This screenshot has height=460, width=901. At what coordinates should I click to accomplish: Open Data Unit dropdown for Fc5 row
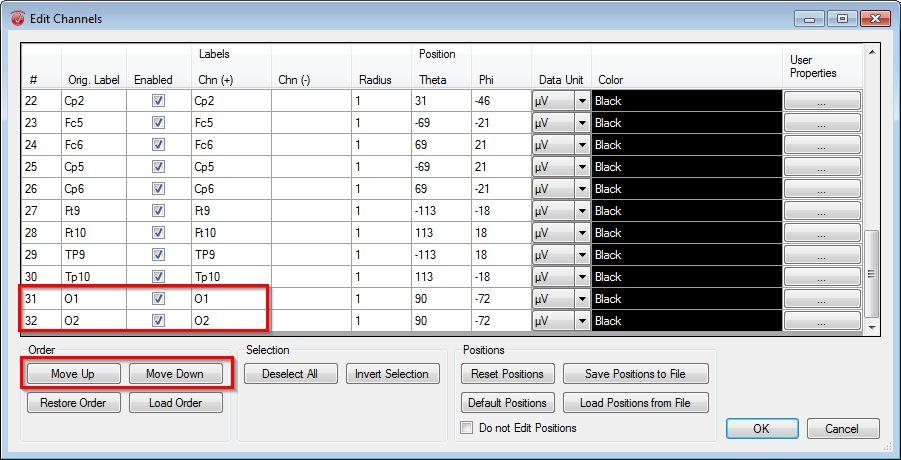(582, 123)
